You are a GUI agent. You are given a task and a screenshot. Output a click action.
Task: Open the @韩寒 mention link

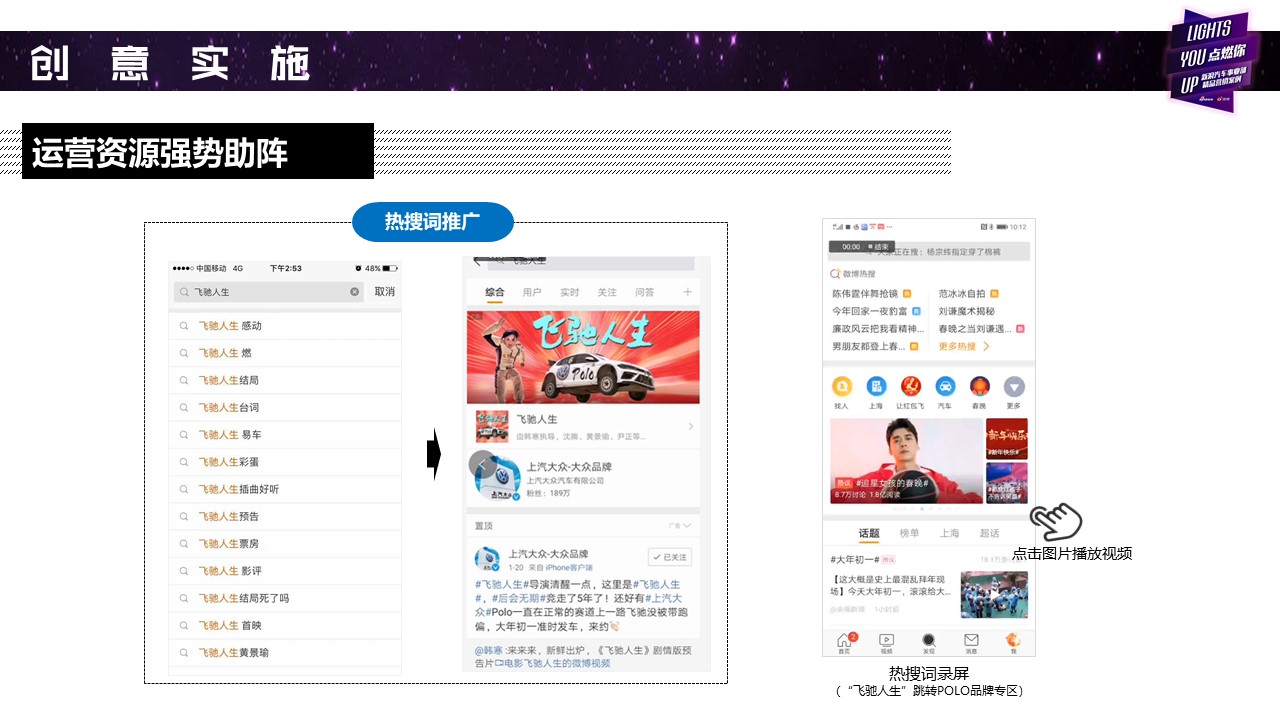point(489,650)
